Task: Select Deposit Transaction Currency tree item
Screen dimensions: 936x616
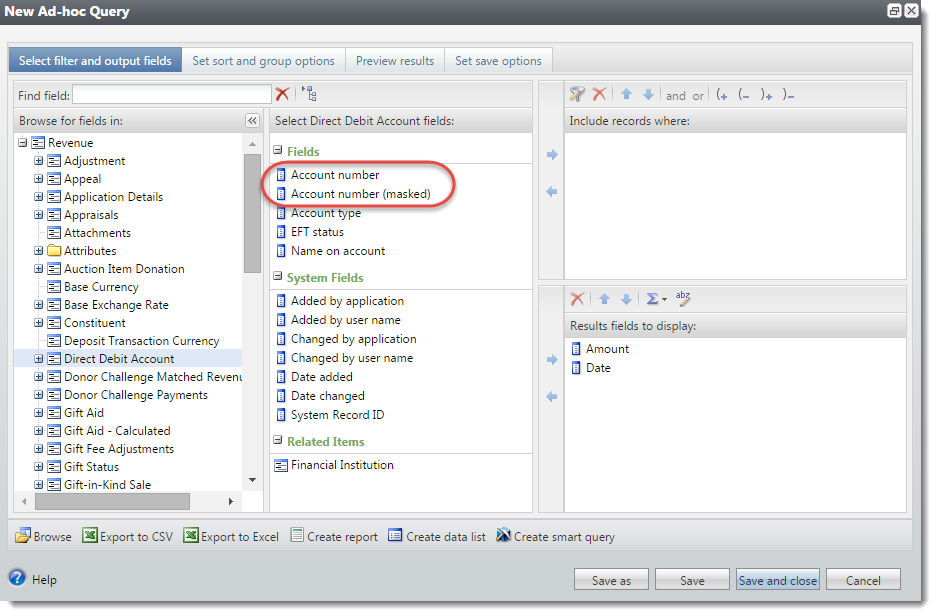Action: (x=141, y=341)
